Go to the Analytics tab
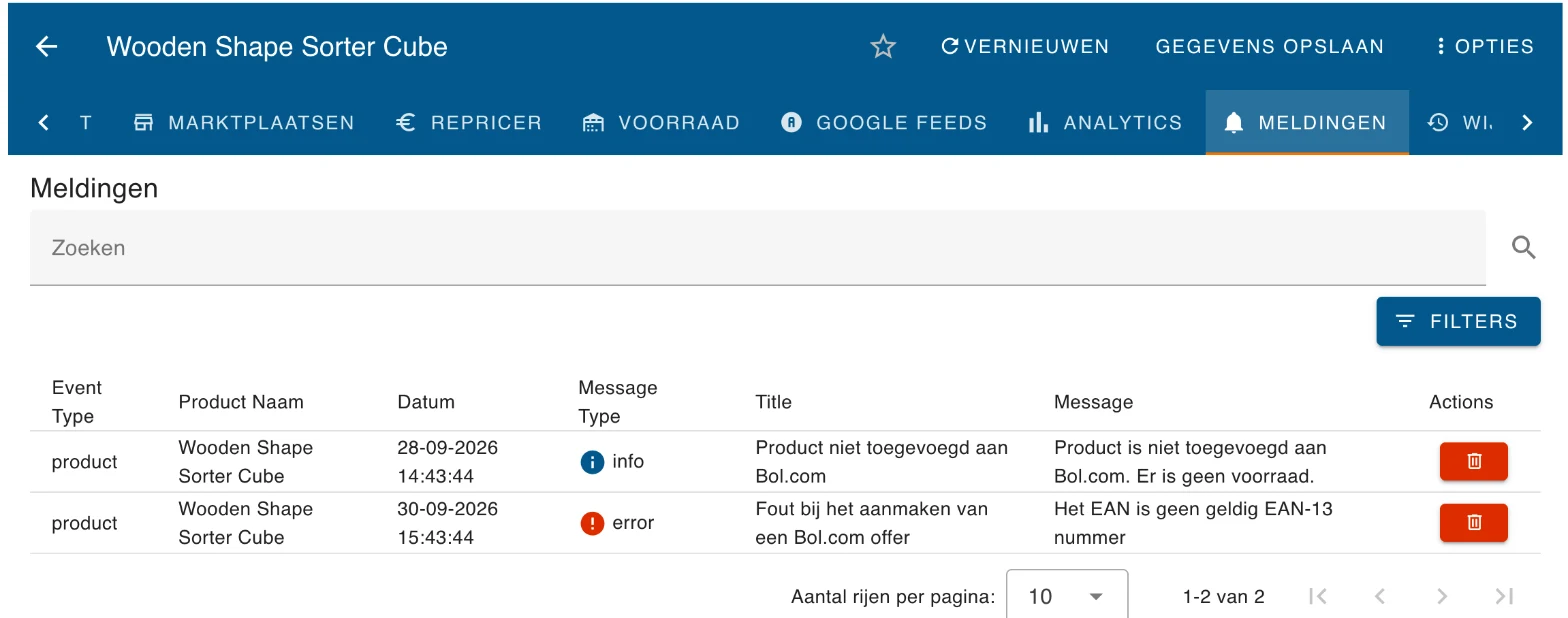Viewport: 1568px width, 618px height. (x=1105, y=123)
